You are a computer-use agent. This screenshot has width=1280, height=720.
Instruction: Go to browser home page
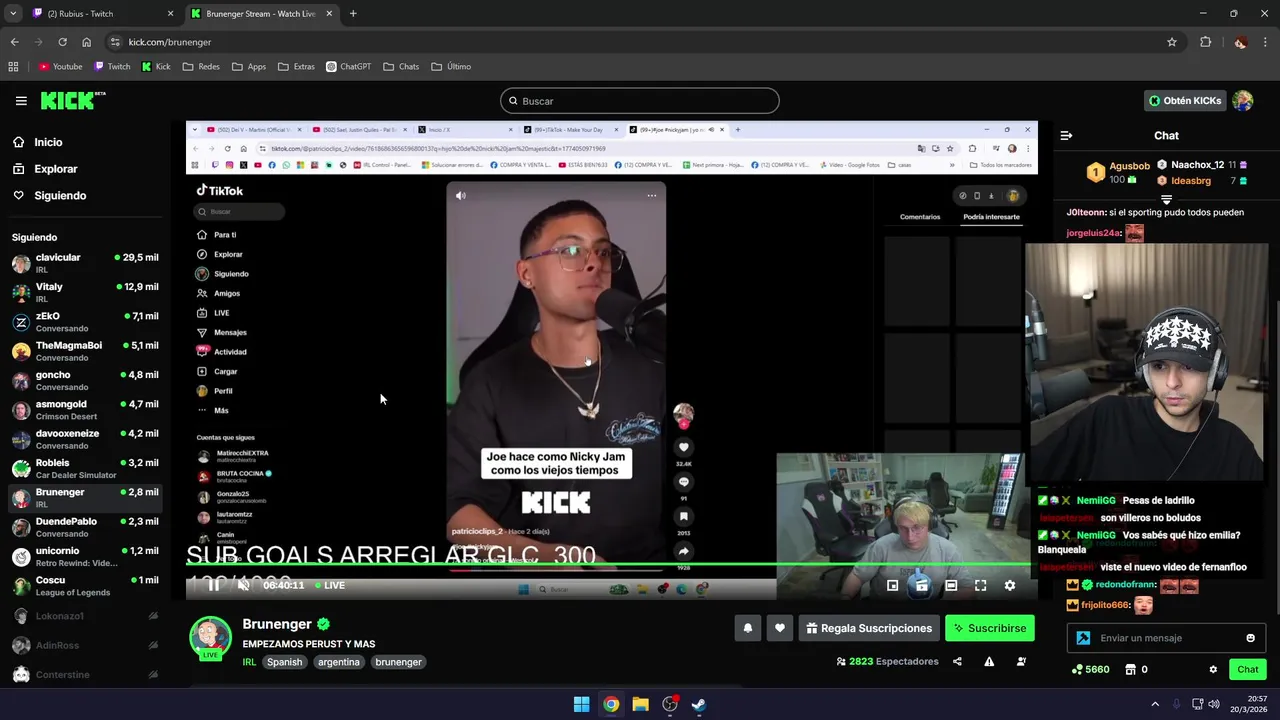click(86, 42)
